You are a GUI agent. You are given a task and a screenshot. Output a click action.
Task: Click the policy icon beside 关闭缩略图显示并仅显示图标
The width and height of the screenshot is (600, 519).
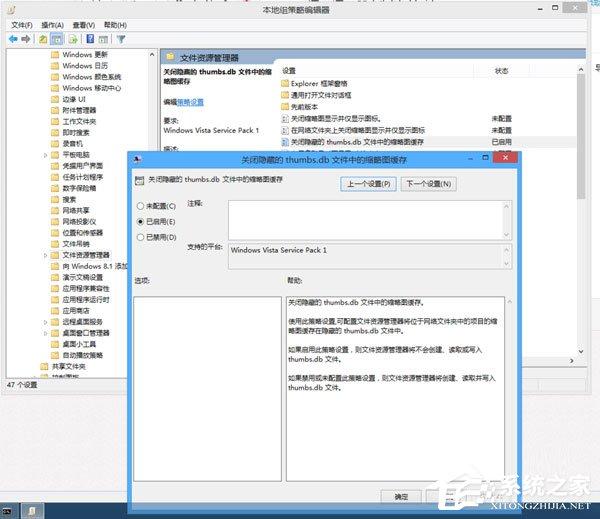(x=285, y=119)
